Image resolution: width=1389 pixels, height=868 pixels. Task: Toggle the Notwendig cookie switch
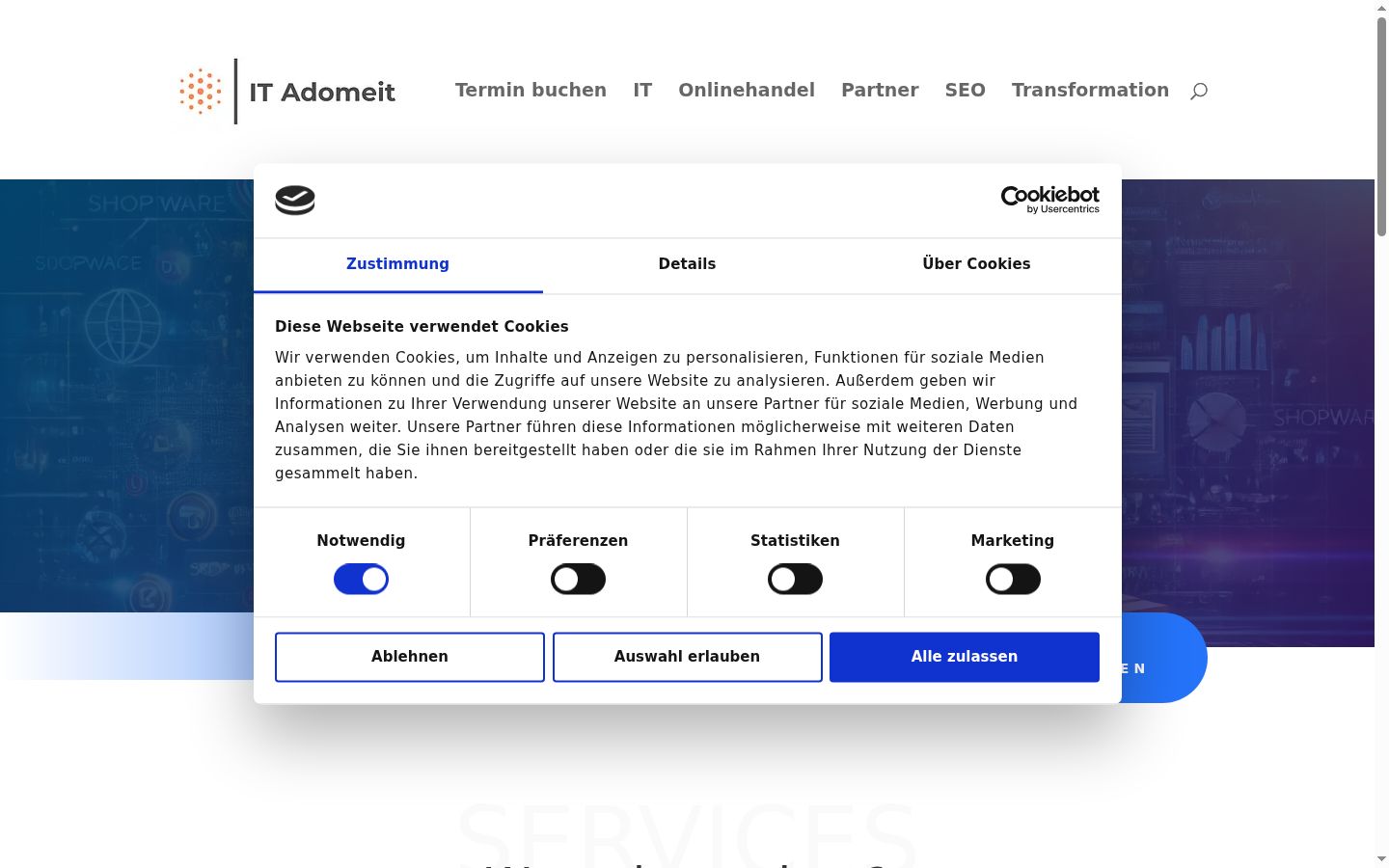click(361, 580)
